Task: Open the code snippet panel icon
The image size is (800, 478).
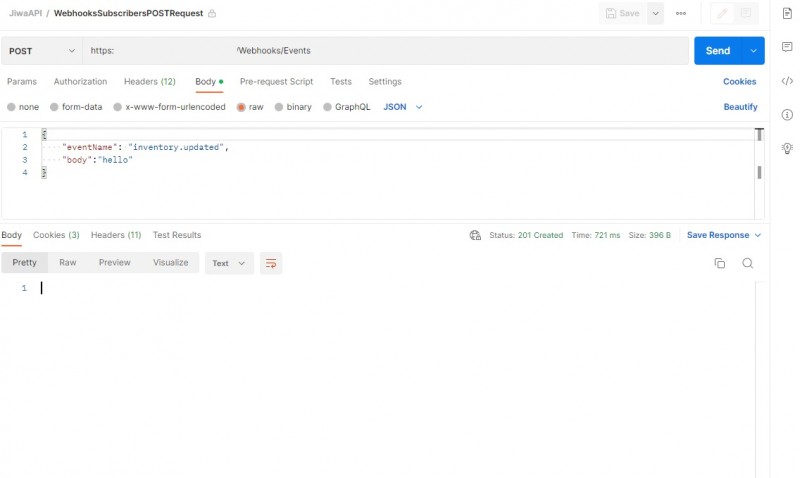Action: click(x=787, y=81)
